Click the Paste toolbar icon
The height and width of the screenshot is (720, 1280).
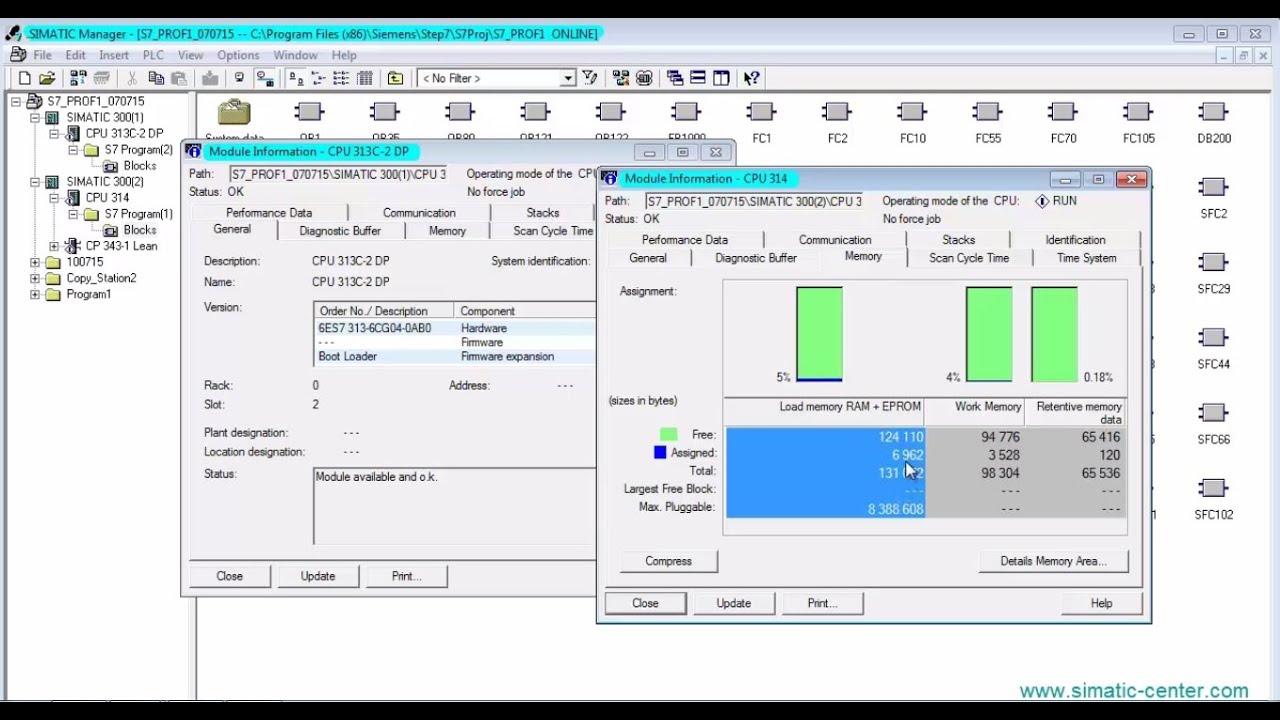179,78
